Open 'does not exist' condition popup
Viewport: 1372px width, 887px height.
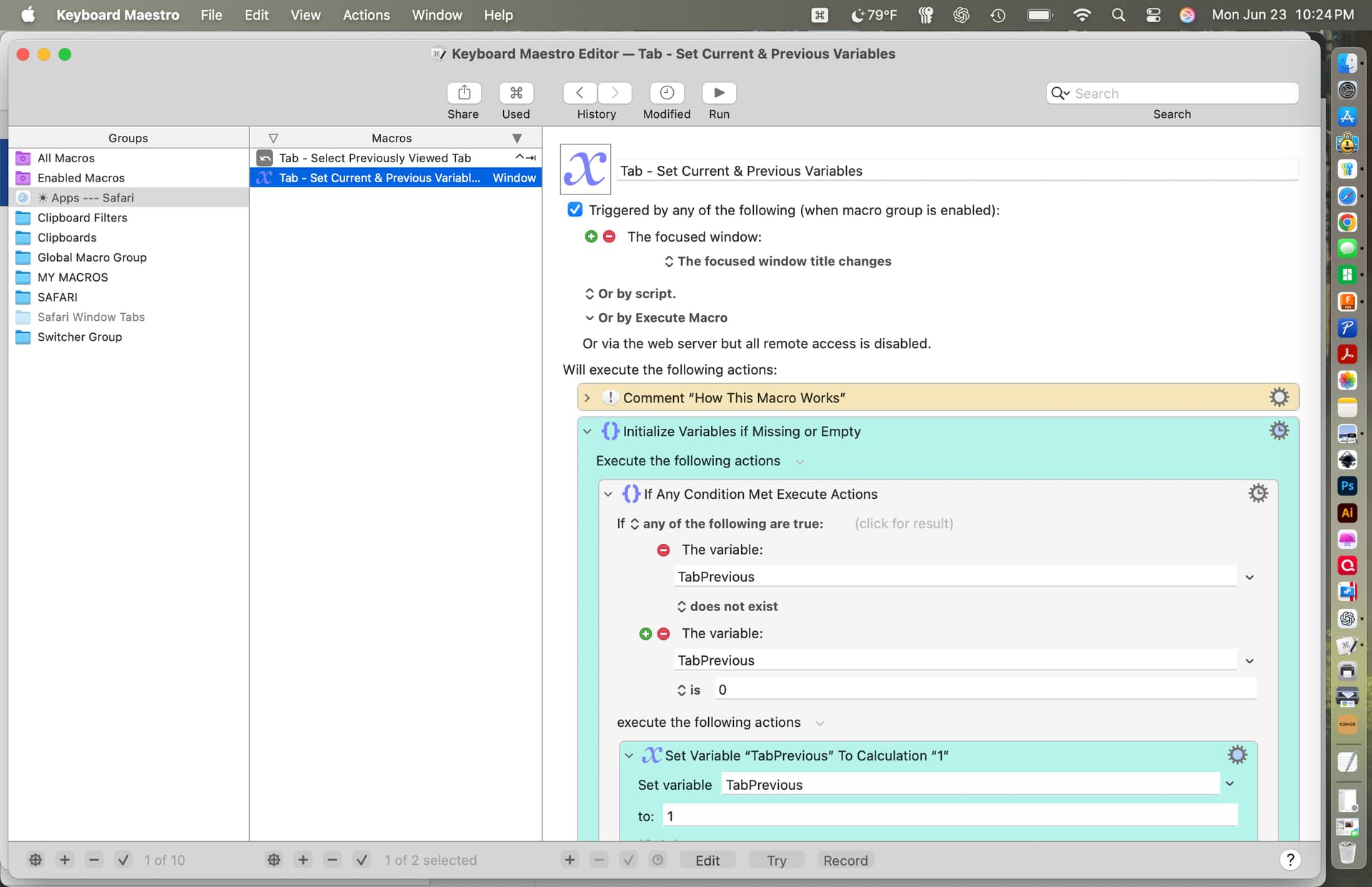pyautogui.click(x=727, y=607)
